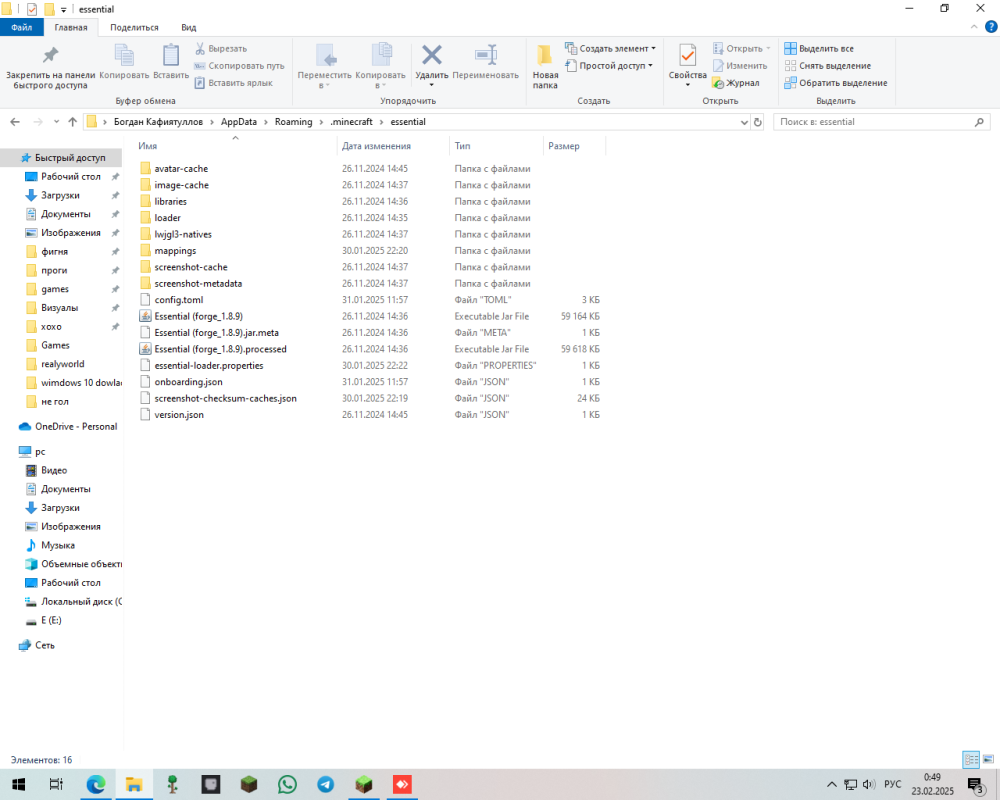Click Select all (Выделить все)
This screenshot has width=1000, height=800.
819,48
